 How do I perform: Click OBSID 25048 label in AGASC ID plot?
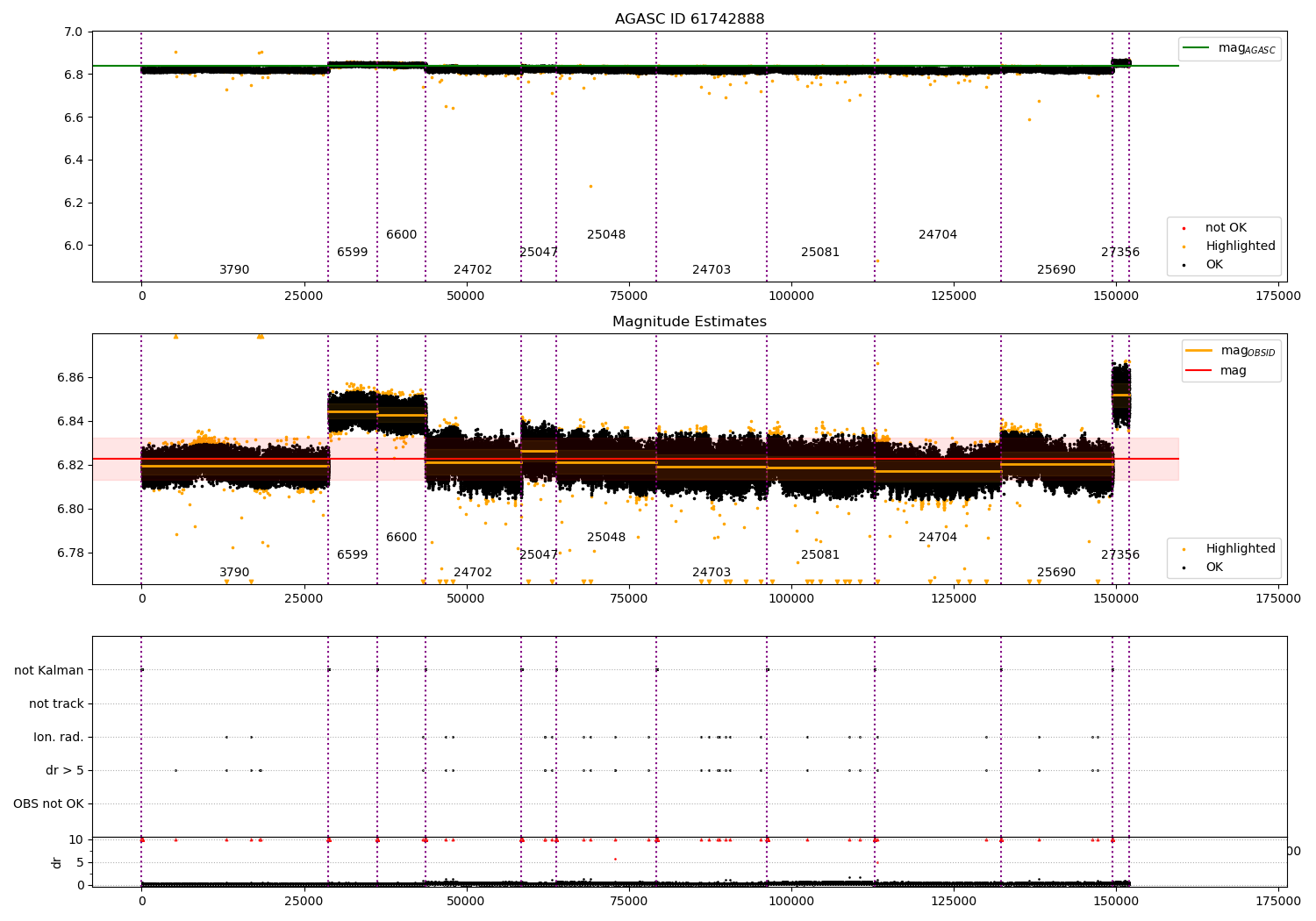click(x=606, y=235)
